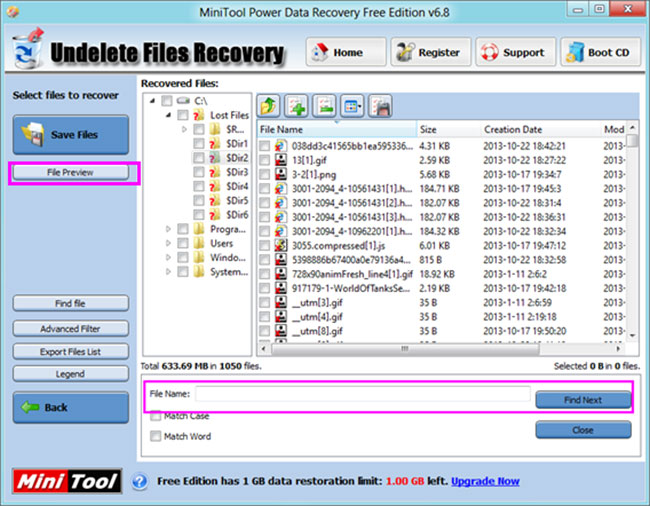Check the $Dir3 checkbox in tree

coord(199,172)
